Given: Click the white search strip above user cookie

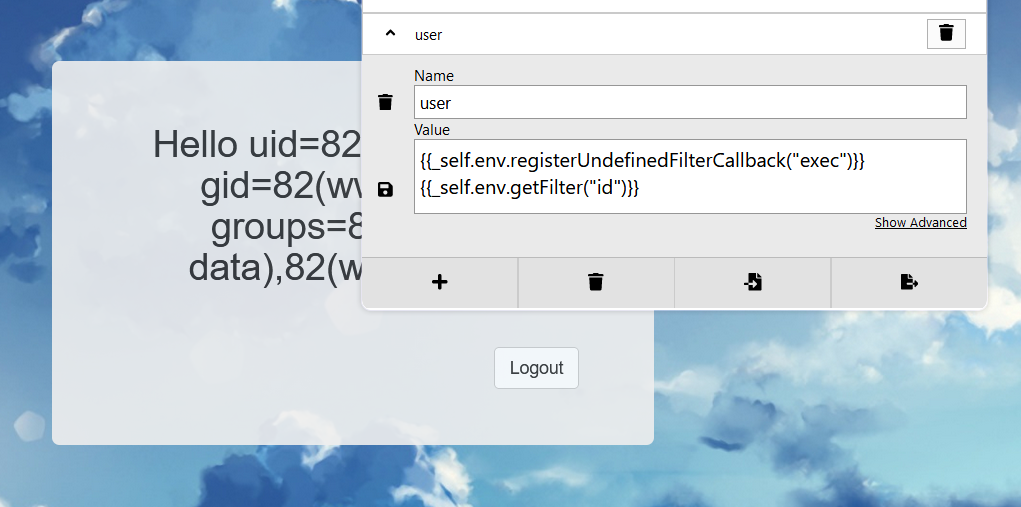Looking at the screenshot, I should pos(674,6).
